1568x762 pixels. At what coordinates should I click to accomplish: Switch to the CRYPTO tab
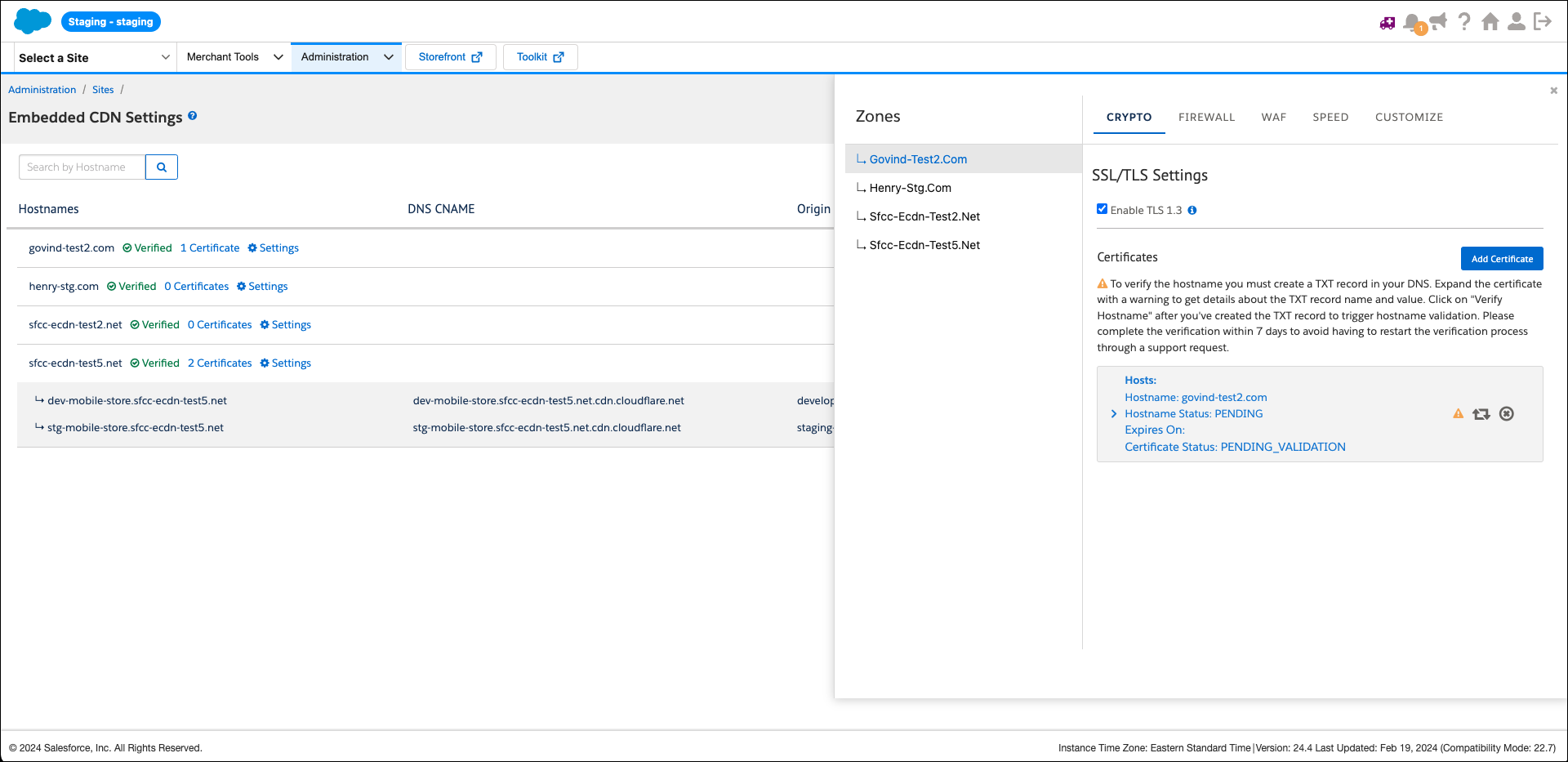(x=1129, y=118)
